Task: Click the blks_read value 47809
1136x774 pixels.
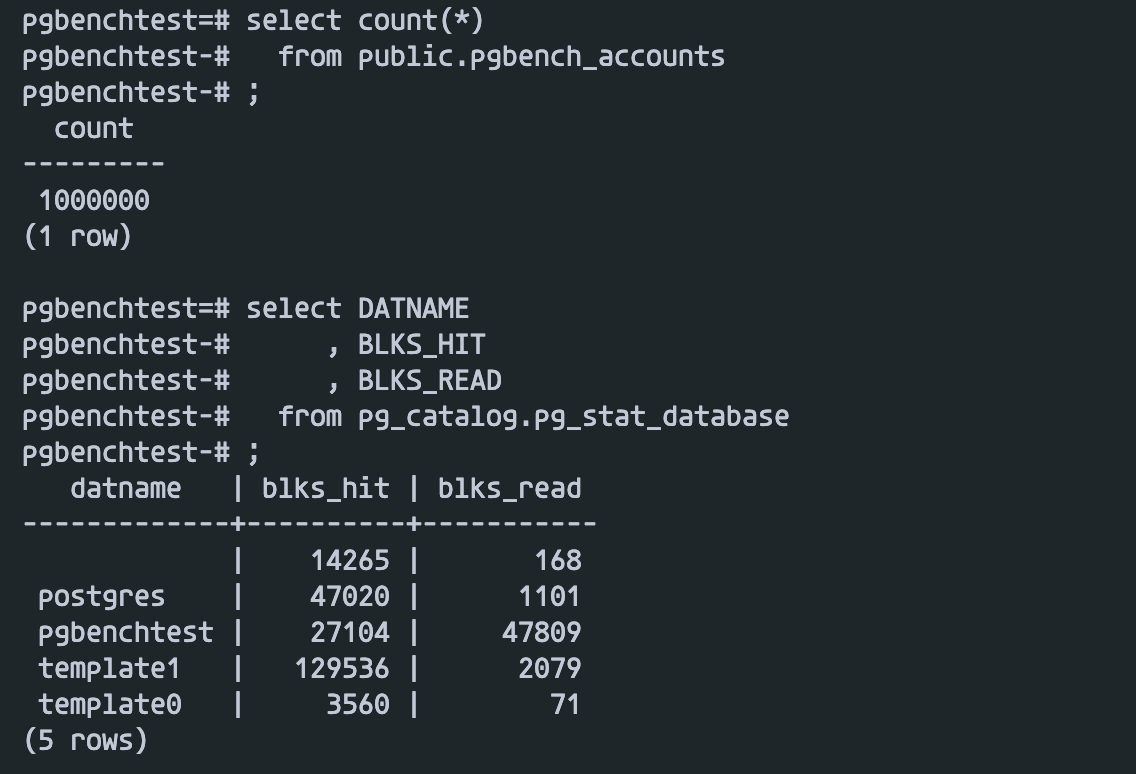Action: [541, 633]
